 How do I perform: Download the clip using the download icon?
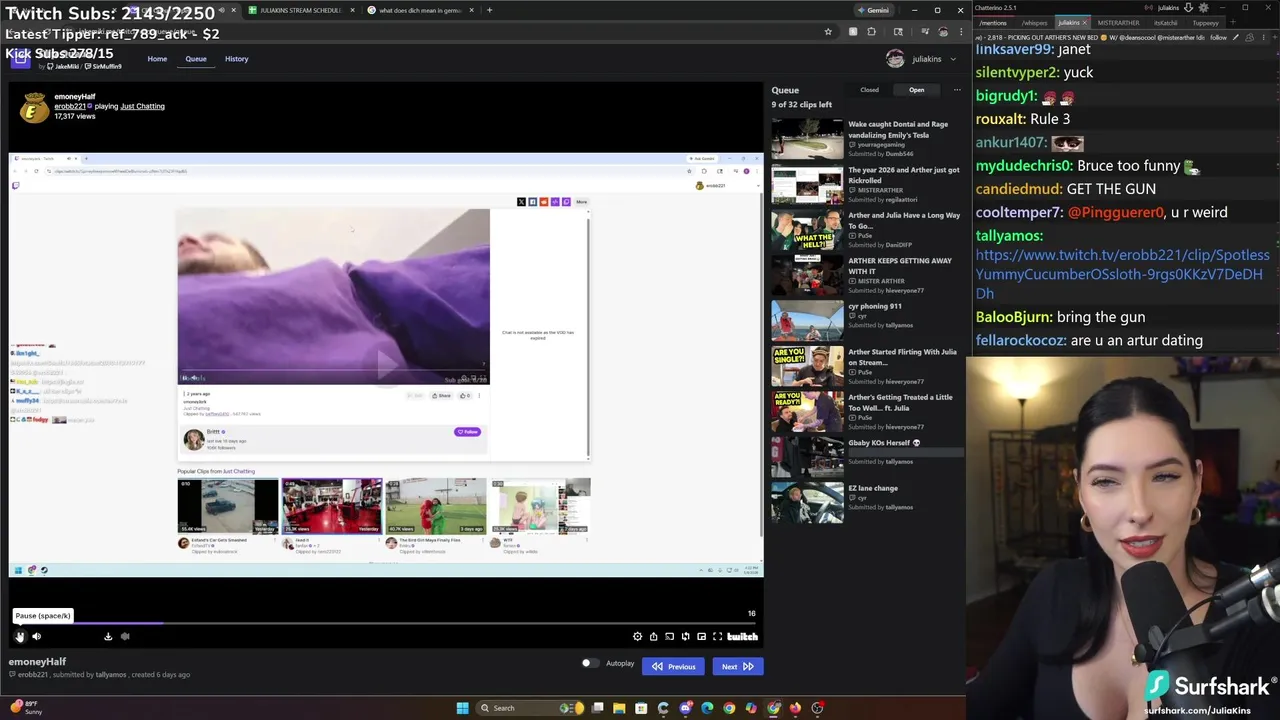coord(108,636)
